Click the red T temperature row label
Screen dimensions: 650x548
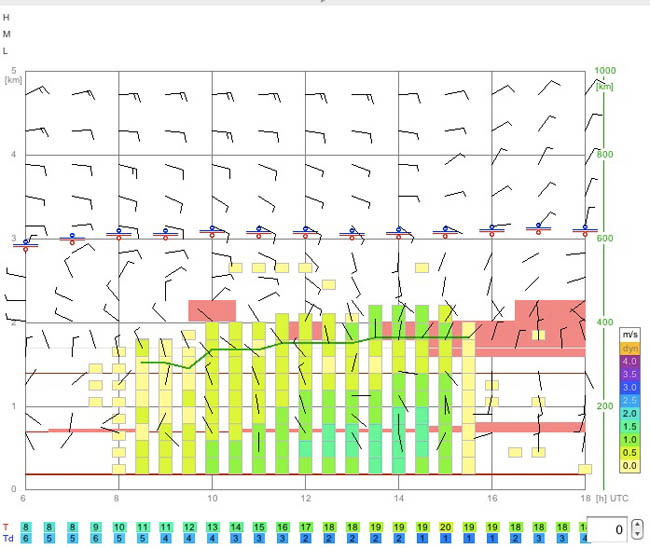[x=5, y=527]
